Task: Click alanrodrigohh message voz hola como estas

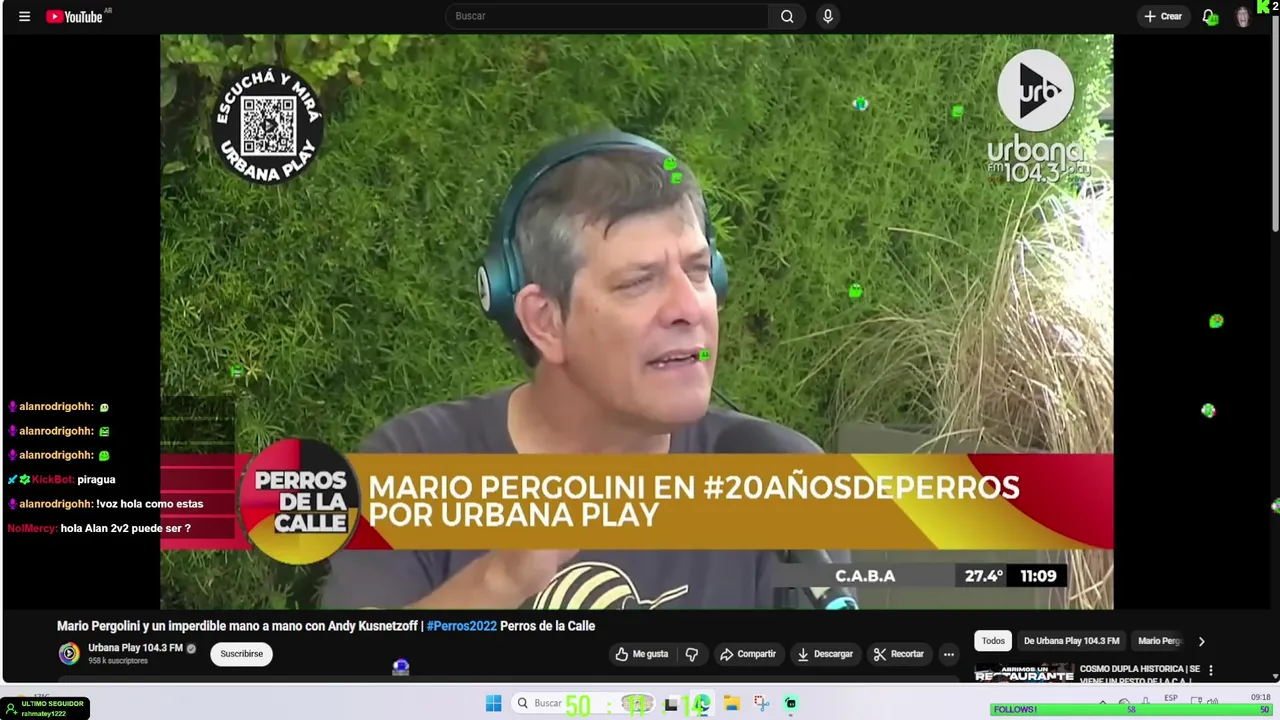Action: point(150,504)
